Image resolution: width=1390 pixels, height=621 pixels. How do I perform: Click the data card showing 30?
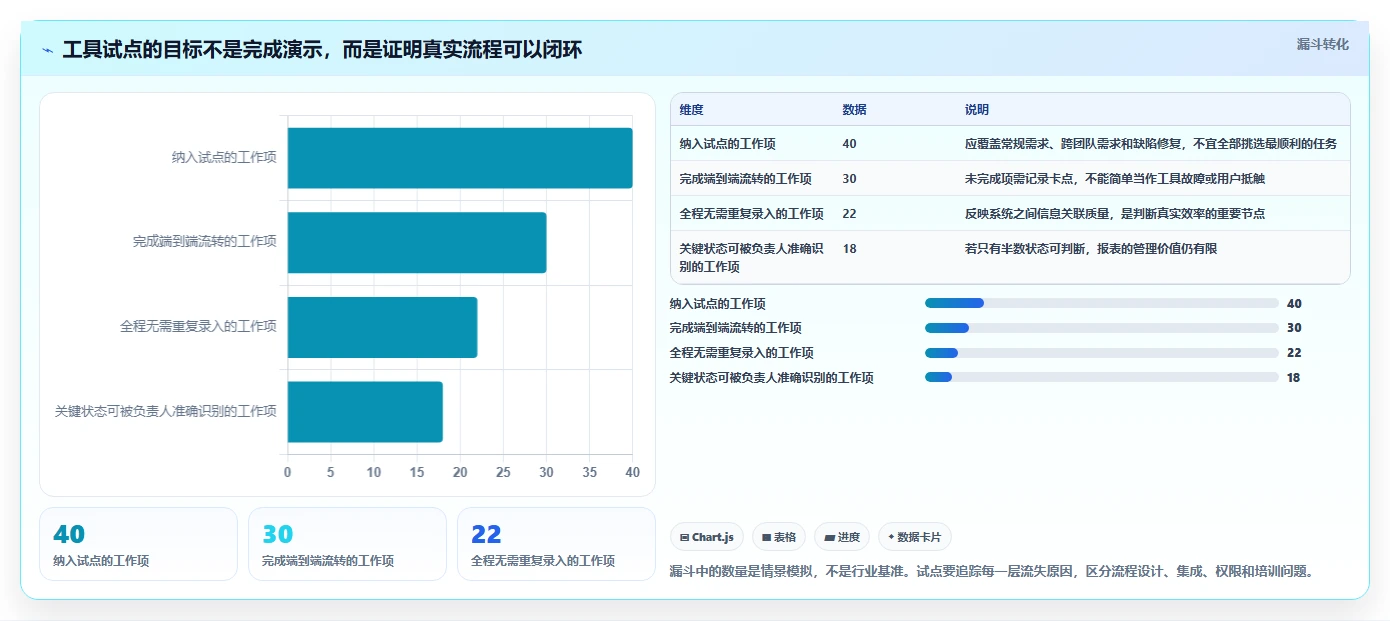[x=347, y=544]
